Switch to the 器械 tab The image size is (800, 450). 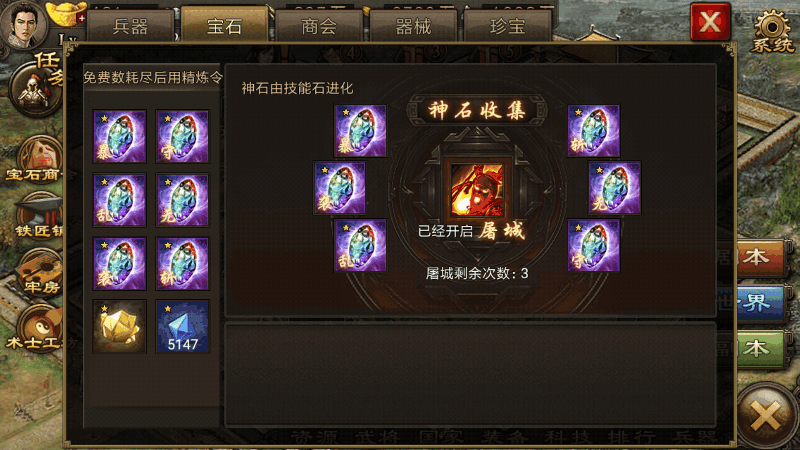(x=413, y=26)
